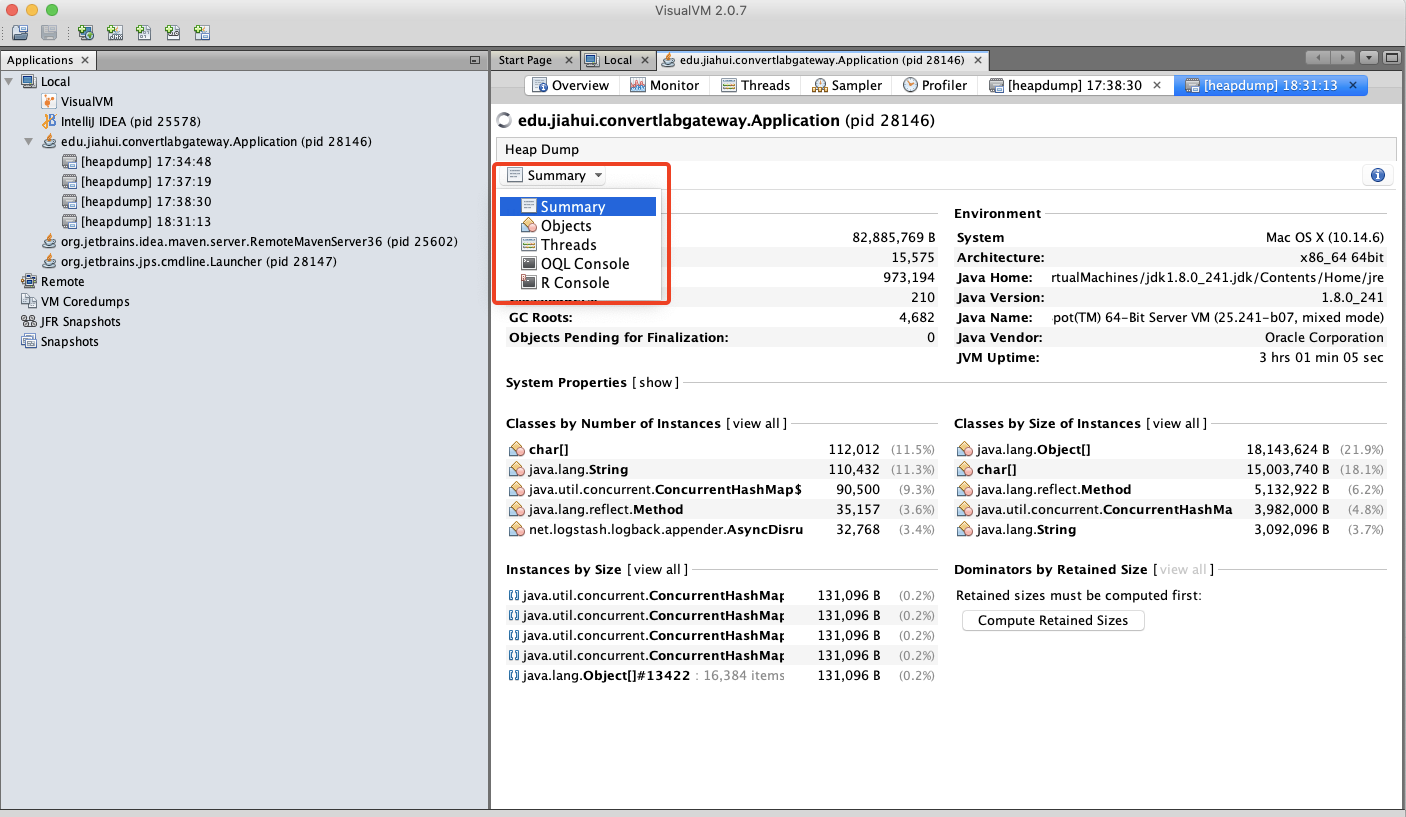
Task: Click java.lang.reflect.Method in Size of Instances list
Action: coord(1054,490)
